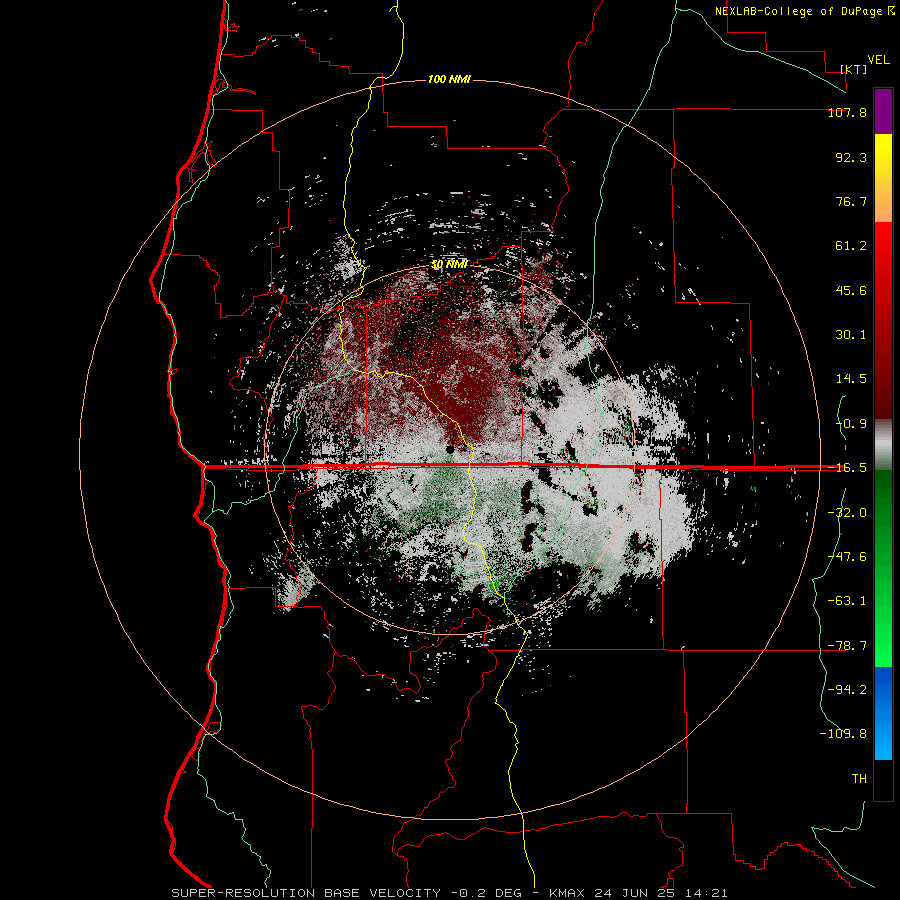Click the VEL legend title
The image size is (900, 900).
[x=878, y=60]
